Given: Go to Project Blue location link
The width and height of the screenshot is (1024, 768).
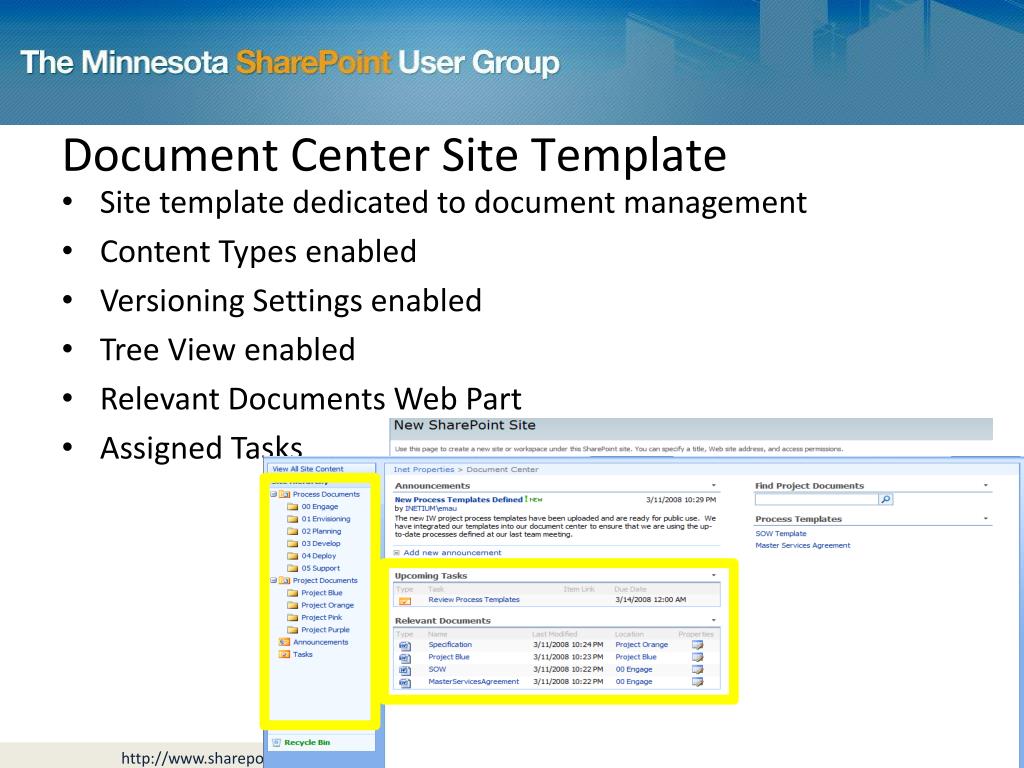Looking at the screenshot, I should (x=635, y=657).
